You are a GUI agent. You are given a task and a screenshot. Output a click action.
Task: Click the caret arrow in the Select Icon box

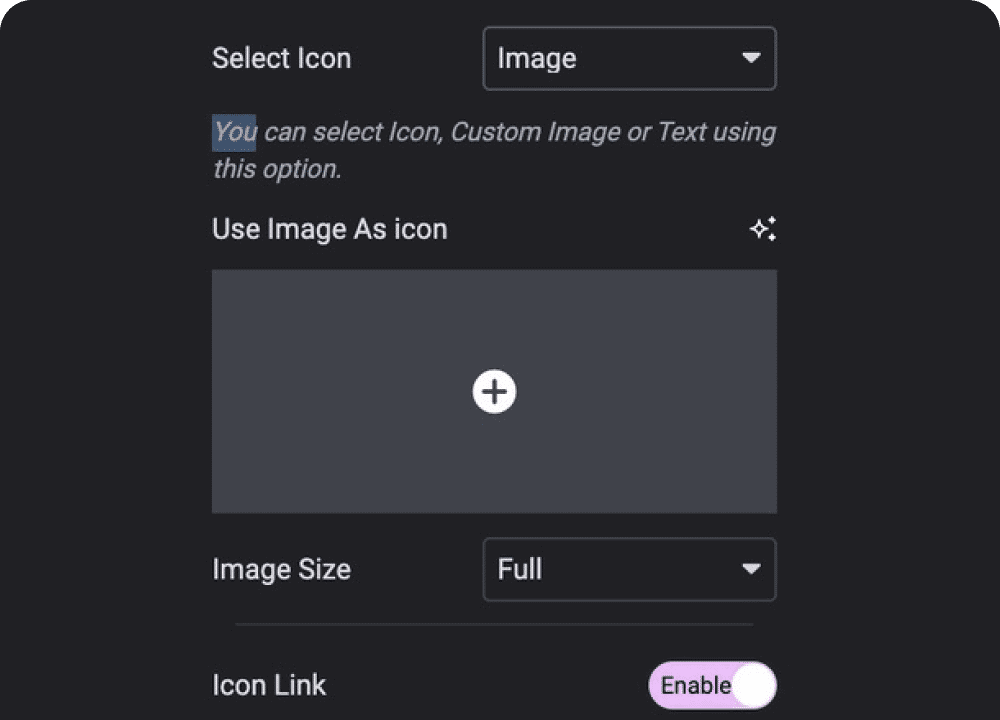pos(751,58)
